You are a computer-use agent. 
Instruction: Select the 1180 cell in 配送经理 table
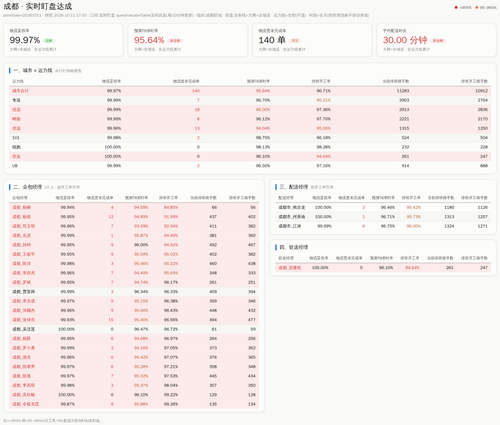point(449,207)
